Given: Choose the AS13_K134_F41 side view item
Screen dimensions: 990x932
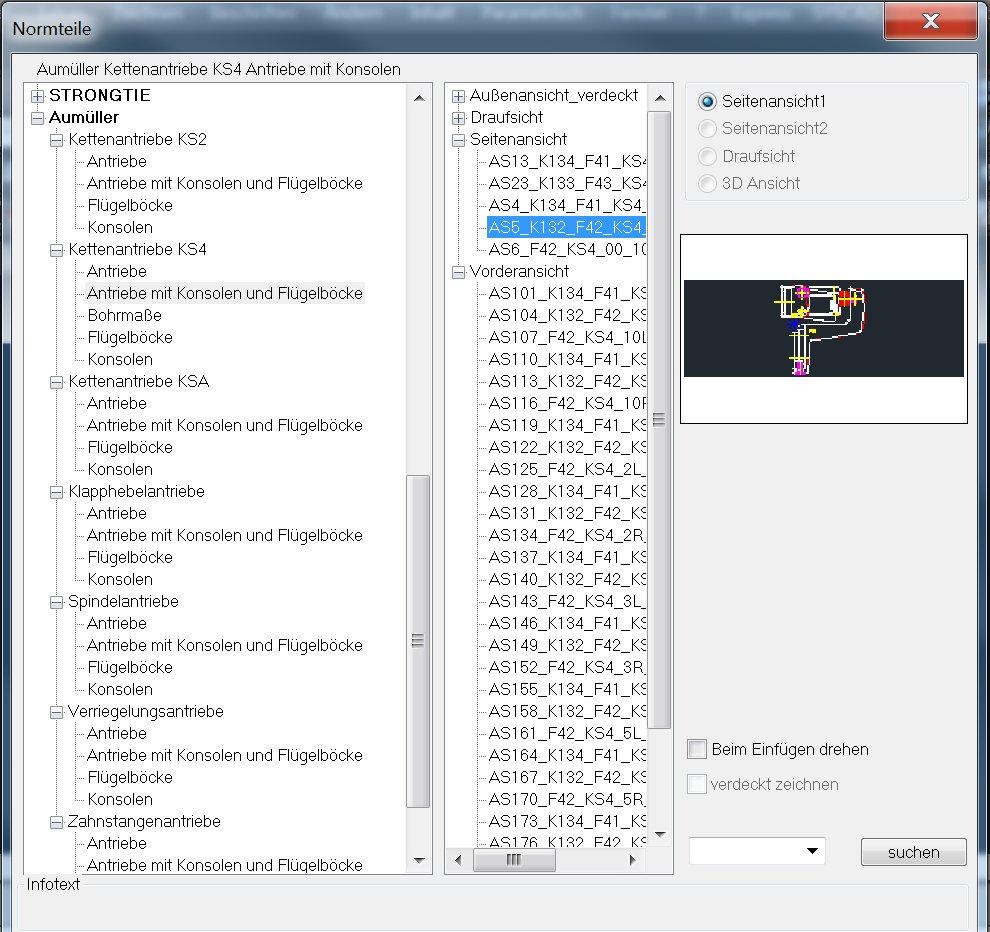Looking at the screenshot, I should coord(566,162).
